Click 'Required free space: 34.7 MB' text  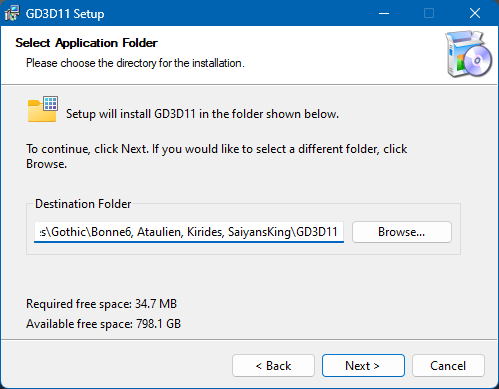(101, 304)
